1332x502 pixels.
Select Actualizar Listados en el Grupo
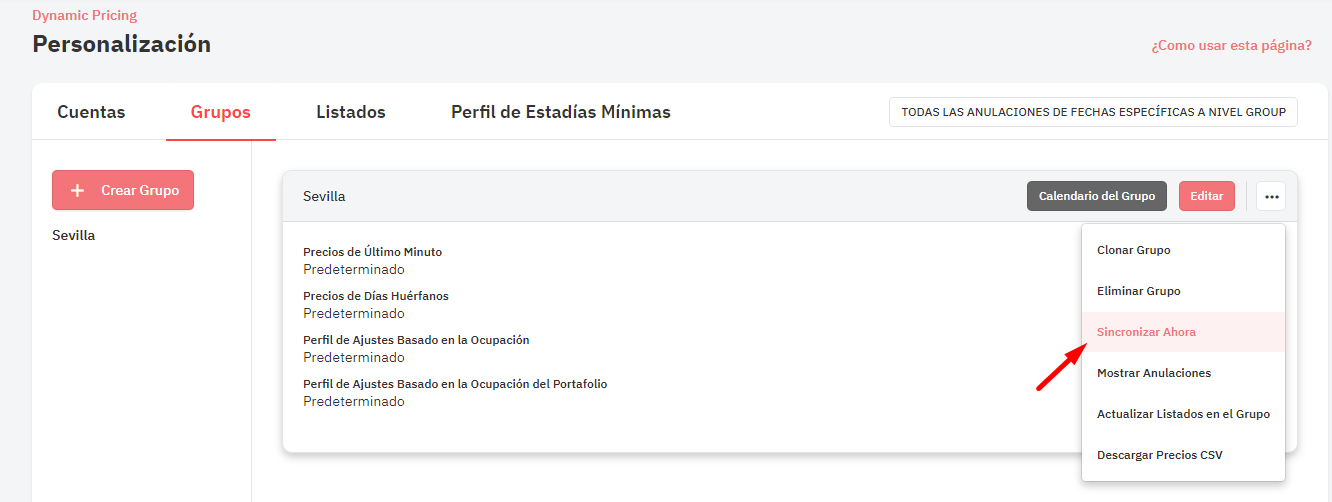click(1183, 414)
